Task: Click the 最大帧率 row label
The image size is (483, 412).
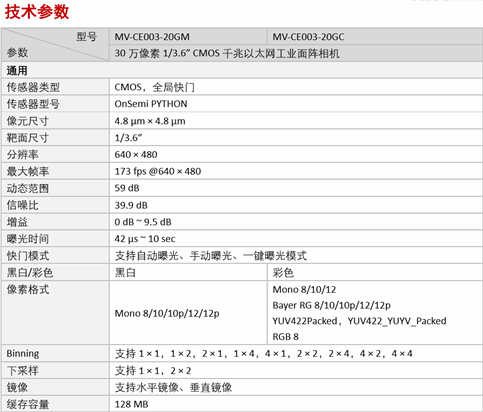Action: coord(28,171)
